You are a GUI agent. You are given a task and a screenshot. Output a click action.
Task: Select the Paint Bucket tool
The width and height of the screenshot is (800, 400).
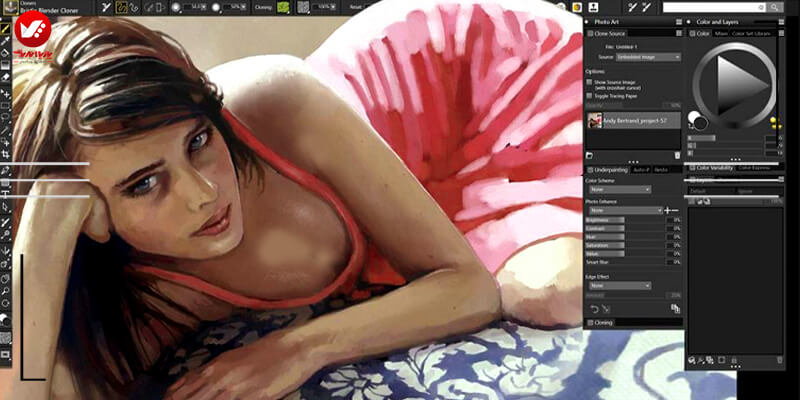coord(5,53)
